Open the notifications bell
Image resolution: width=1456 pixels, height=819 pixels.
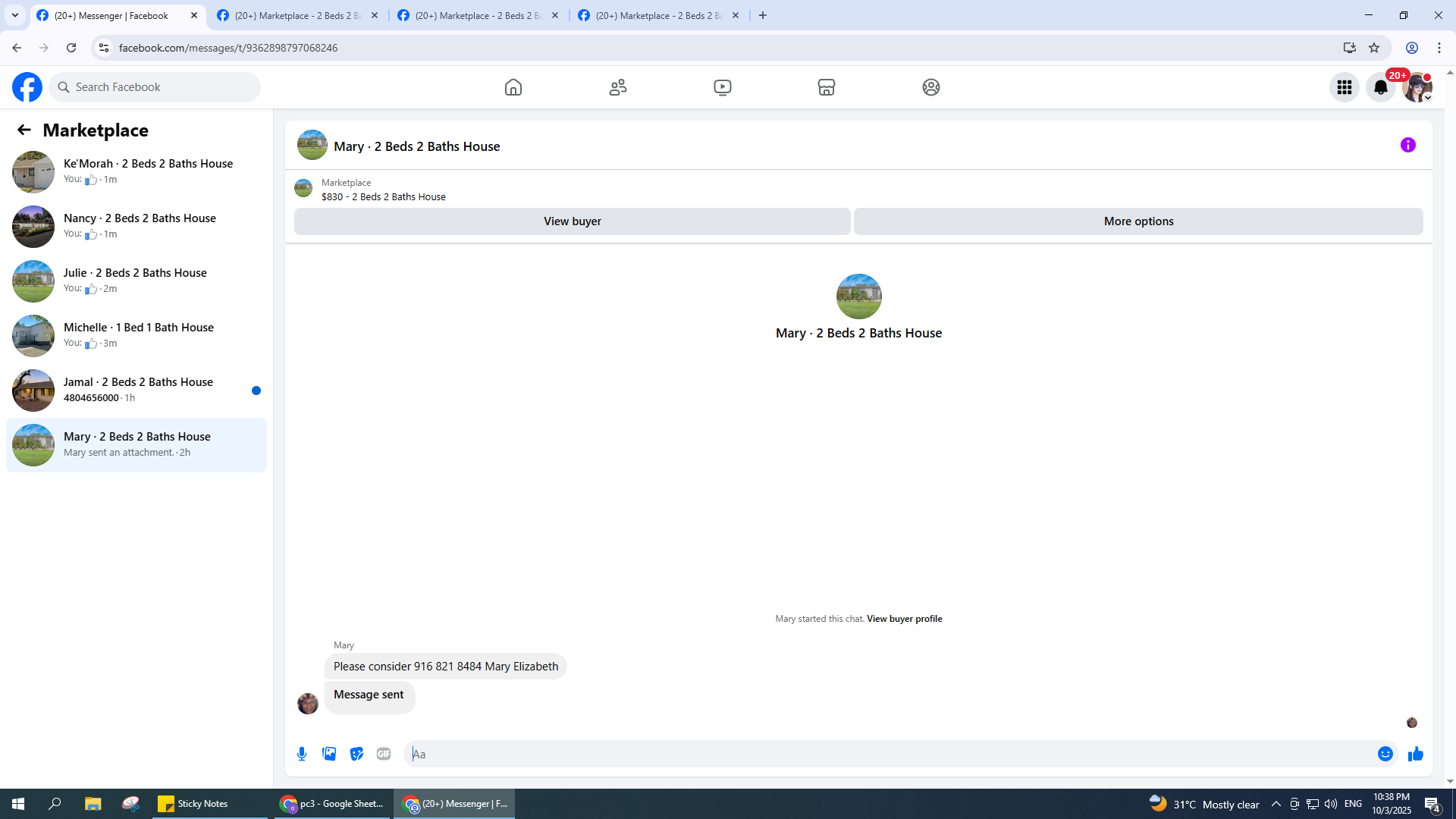[1381, 87]
